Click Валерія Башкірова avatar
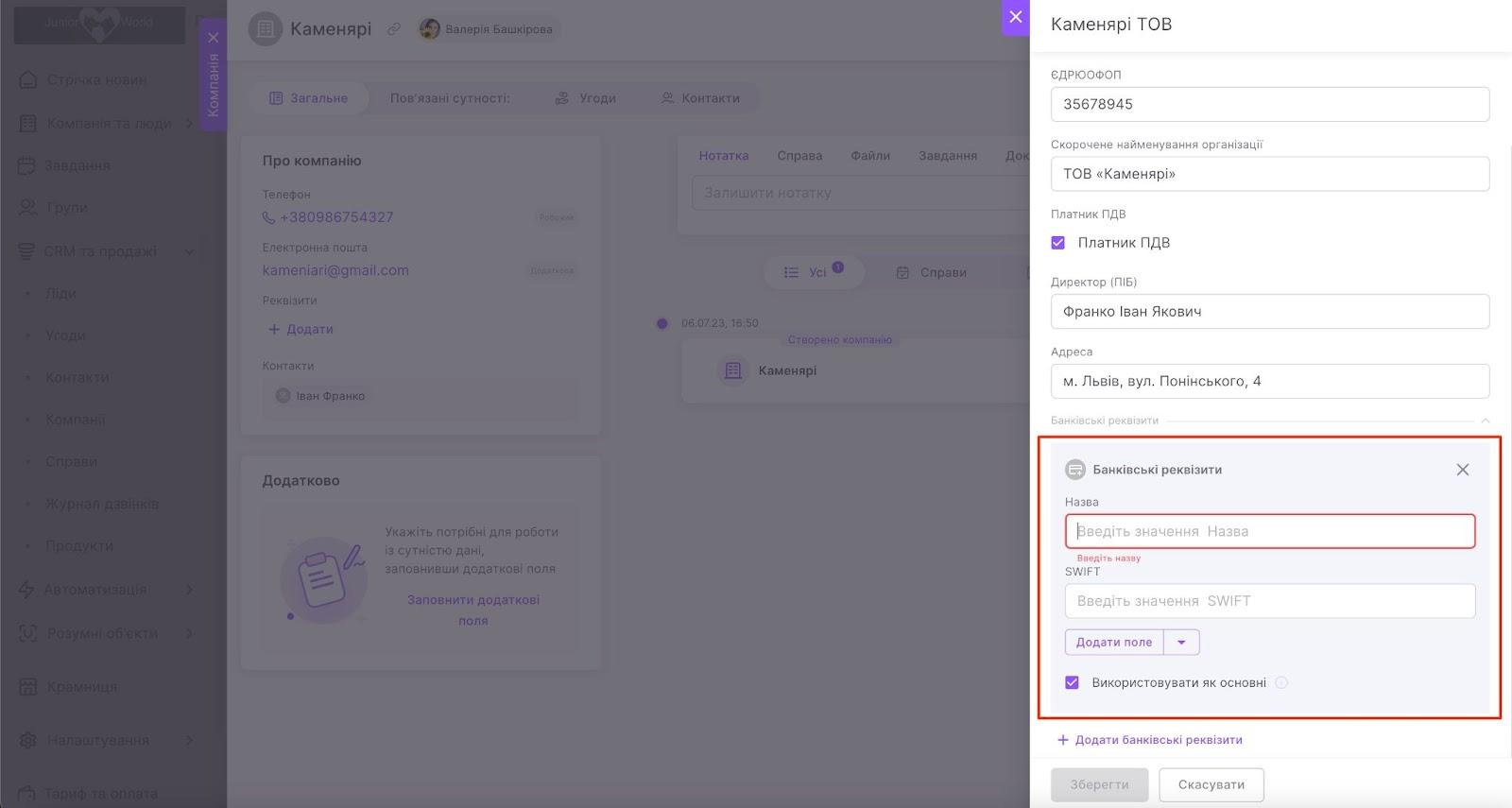Image resolution: width=1512 pixels, height=808 pixels. (x=430, y=29)
